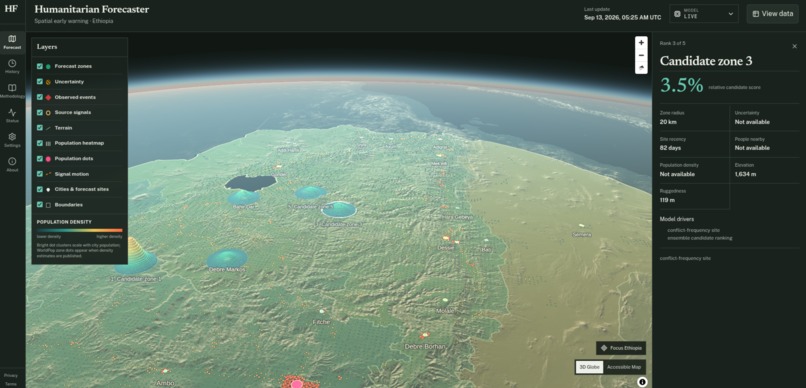Click the pink Population dots legend icon
The image size is (806, 388).
[48, 159]
